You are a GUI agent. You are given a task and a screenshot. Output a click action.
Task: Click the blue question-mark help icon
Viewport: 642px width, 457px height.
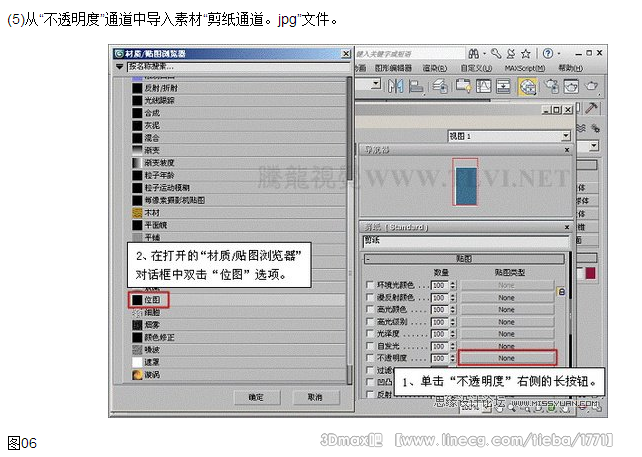tap(548, 53)
